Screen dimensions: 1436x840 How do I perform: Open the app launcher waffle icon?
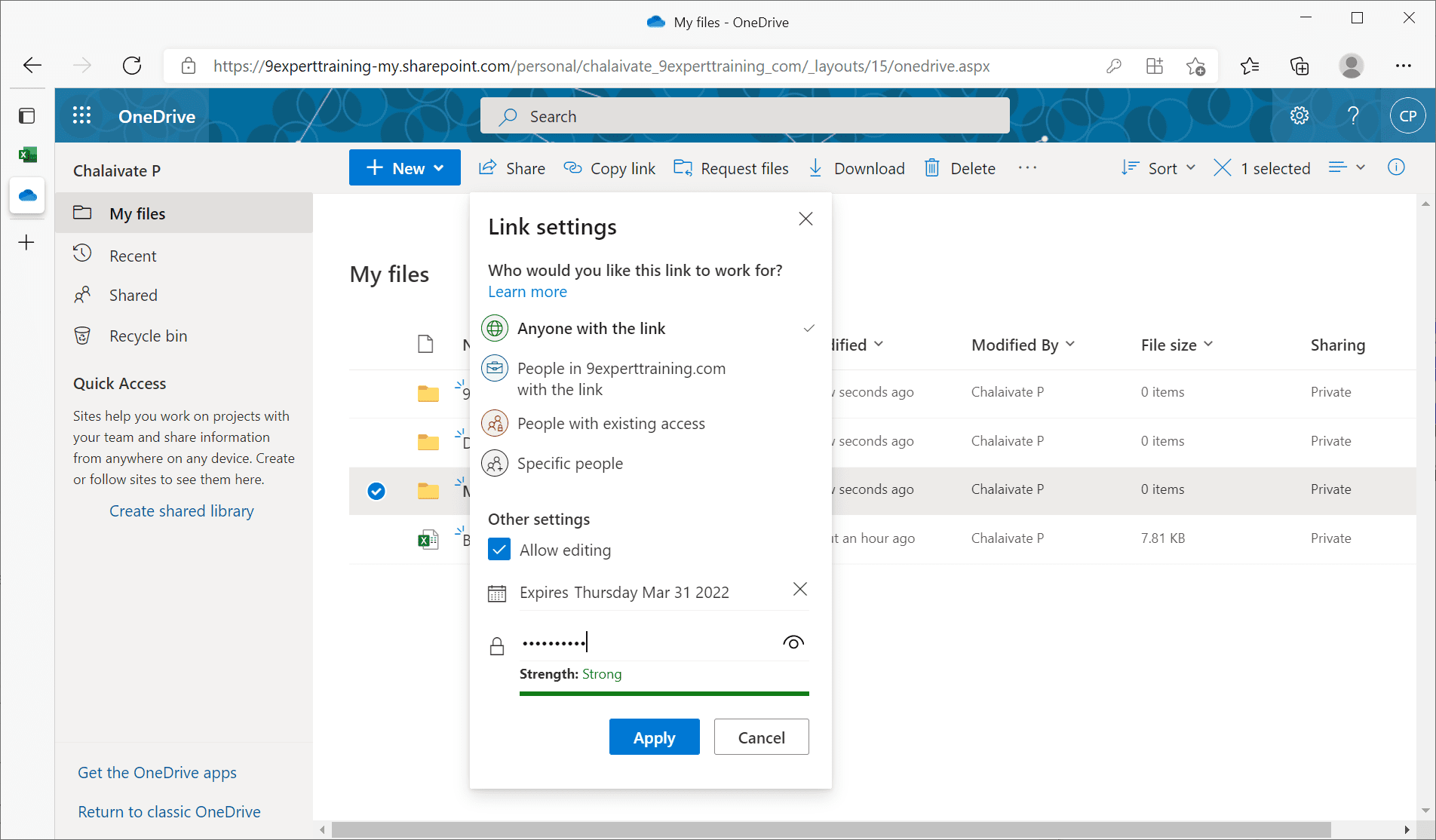coord(81,115)
